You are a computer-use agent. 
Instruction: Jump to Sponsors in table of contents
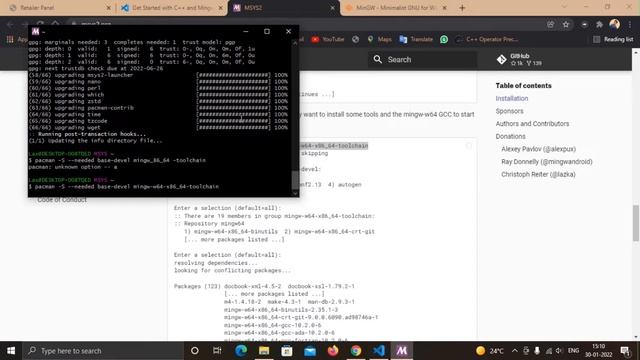(509, 111)
